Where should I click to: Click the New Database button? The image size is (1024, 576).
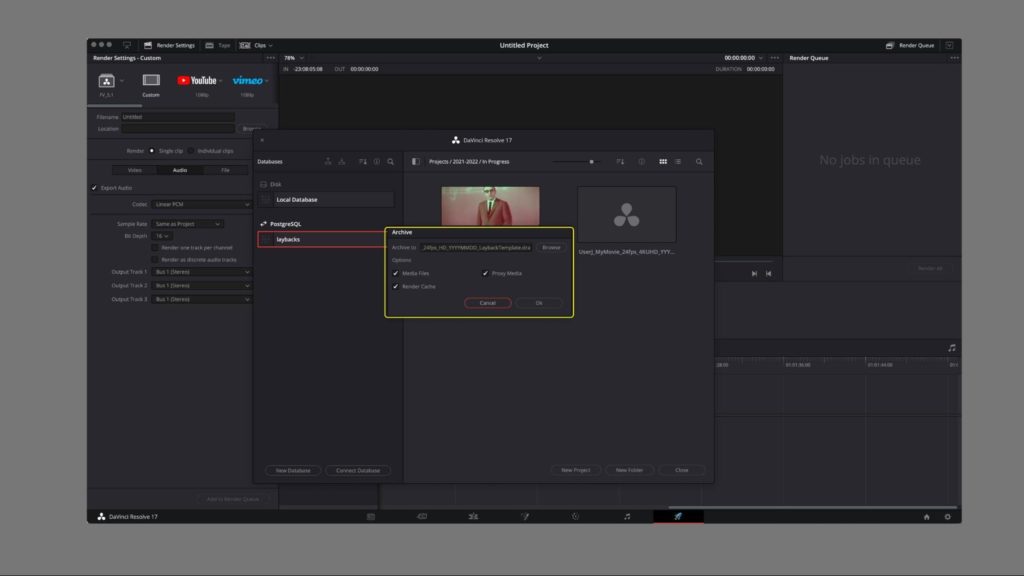tap(293, 470)
